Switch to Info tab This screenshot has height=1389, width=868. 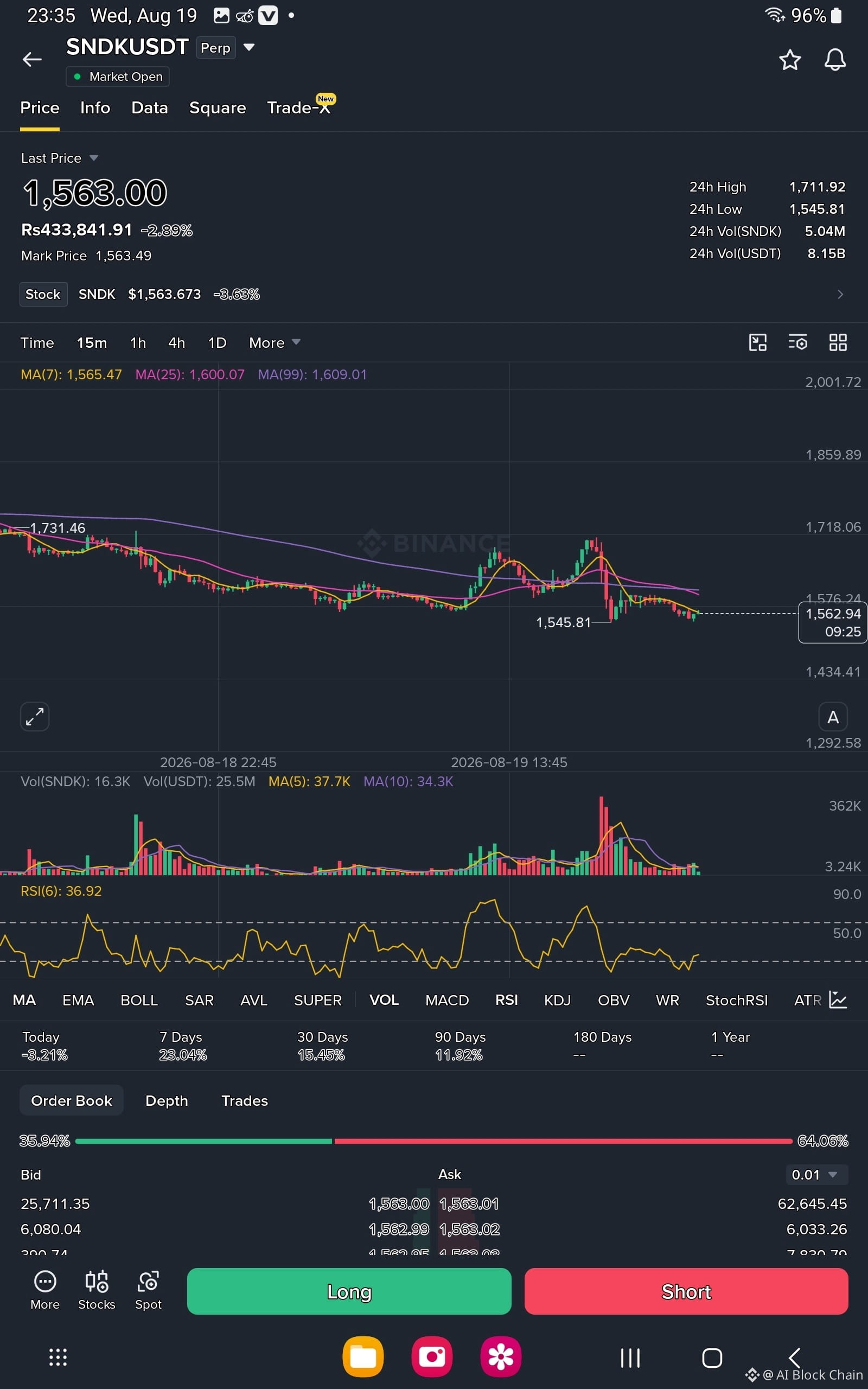click(x=95, y=108)
